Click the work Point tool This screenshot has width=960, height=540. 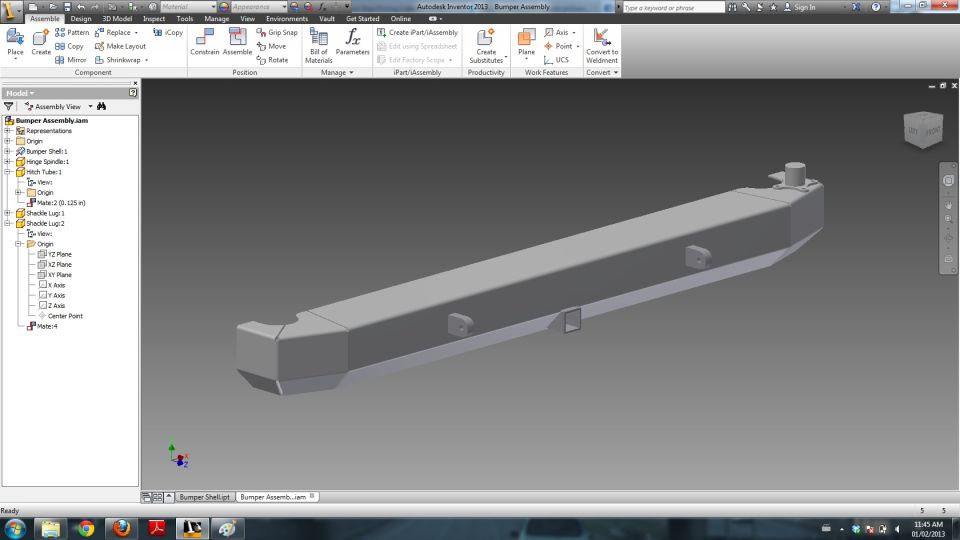(x=561, y=46)
